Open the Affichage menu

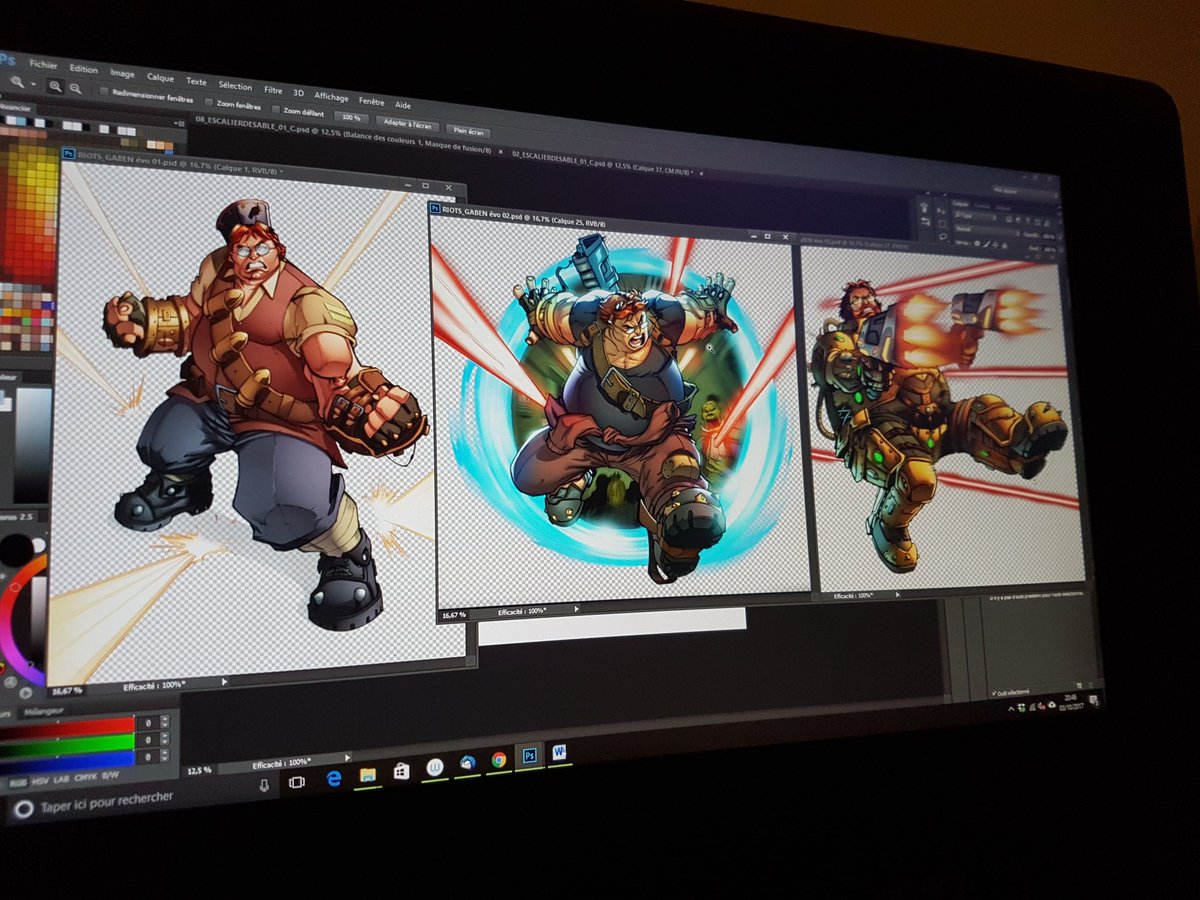[331, 97]
